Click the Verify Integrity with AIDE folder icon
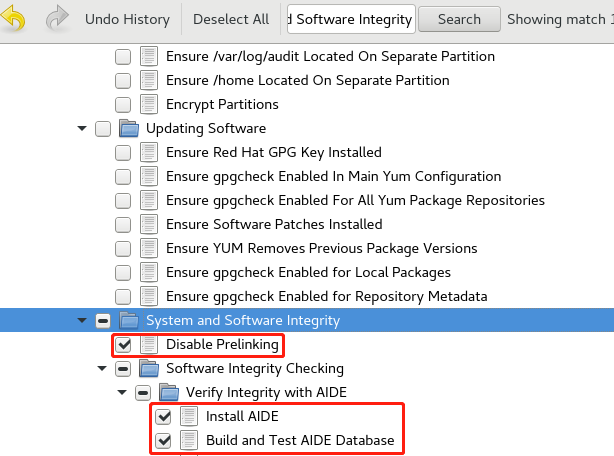Image resolution: width=614 pixels, height=456 pixels. click(169, 392)
